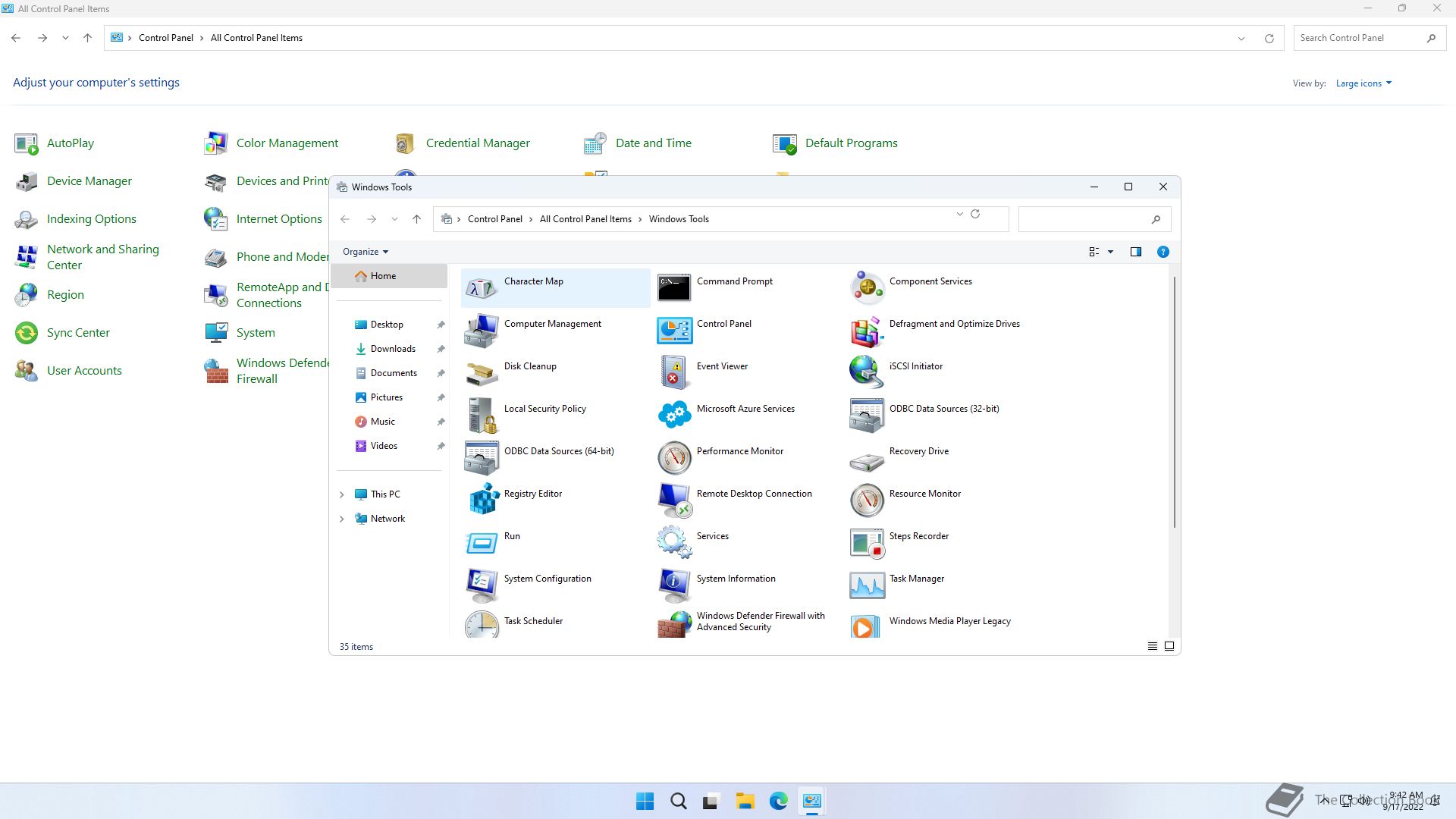Open Device Manager in Control Panel
This screenshot has width=1456, height=819.
coord(74,181)
